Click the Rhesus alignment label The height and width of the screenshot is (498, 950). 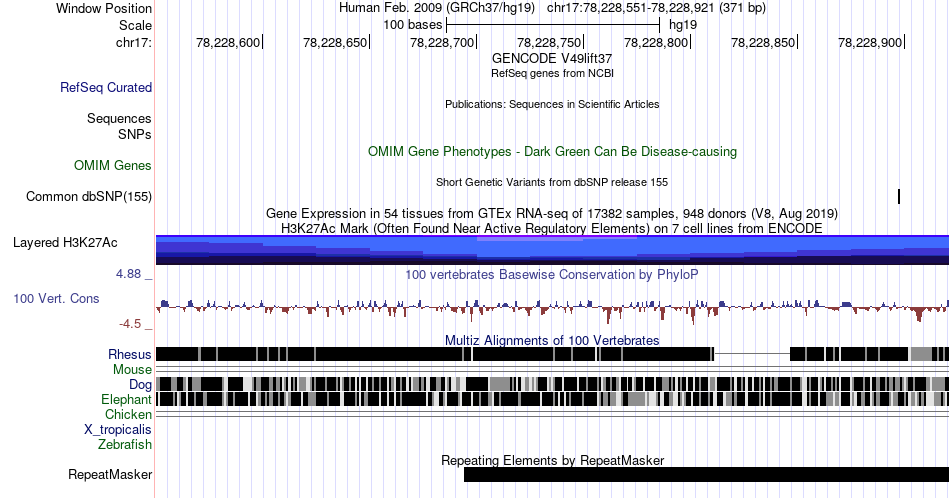point(130,354)
